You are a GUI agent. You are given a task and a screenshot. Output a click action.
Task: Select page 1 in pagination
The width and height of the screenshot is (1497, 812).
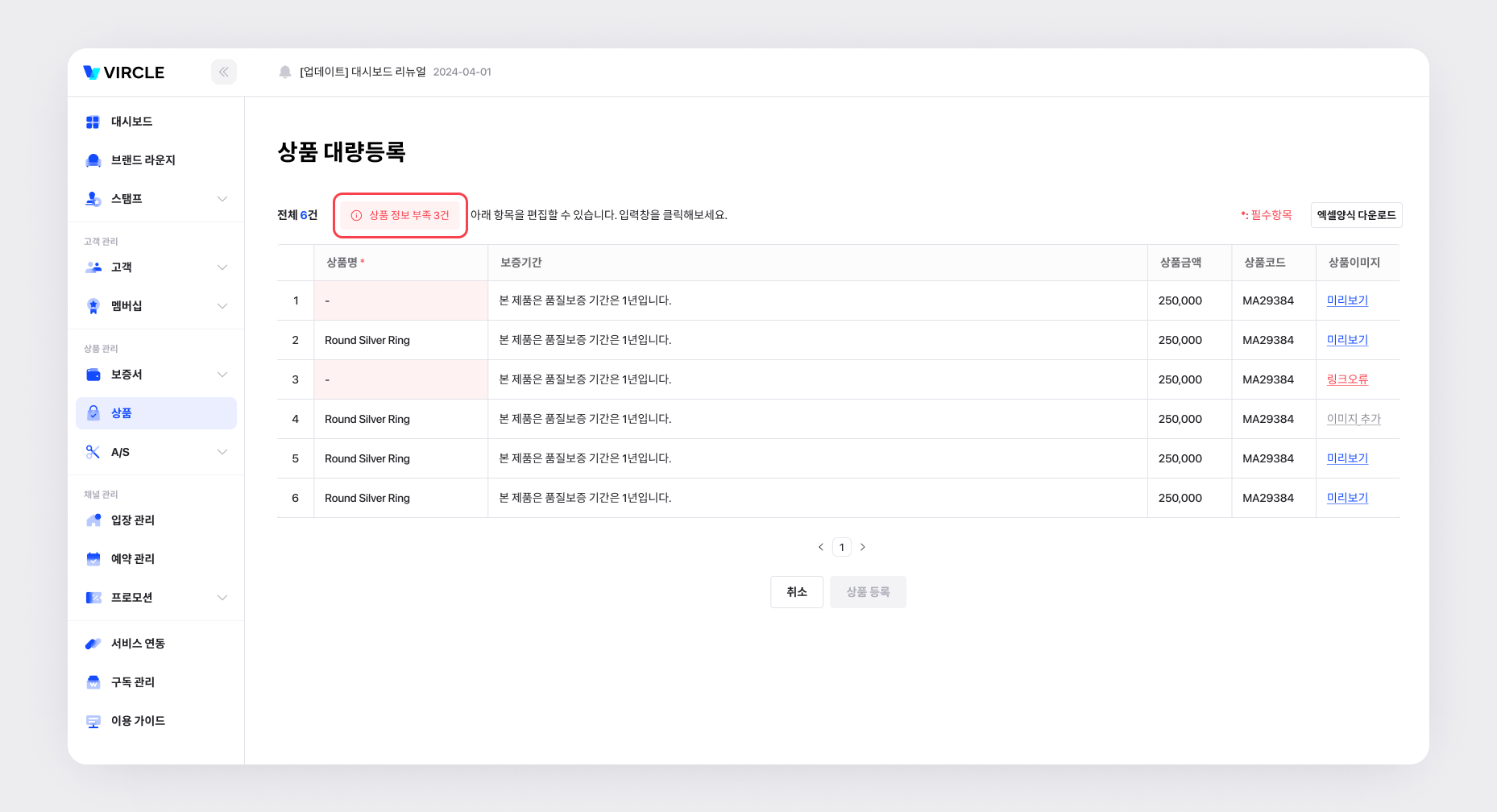click(842, 547)
